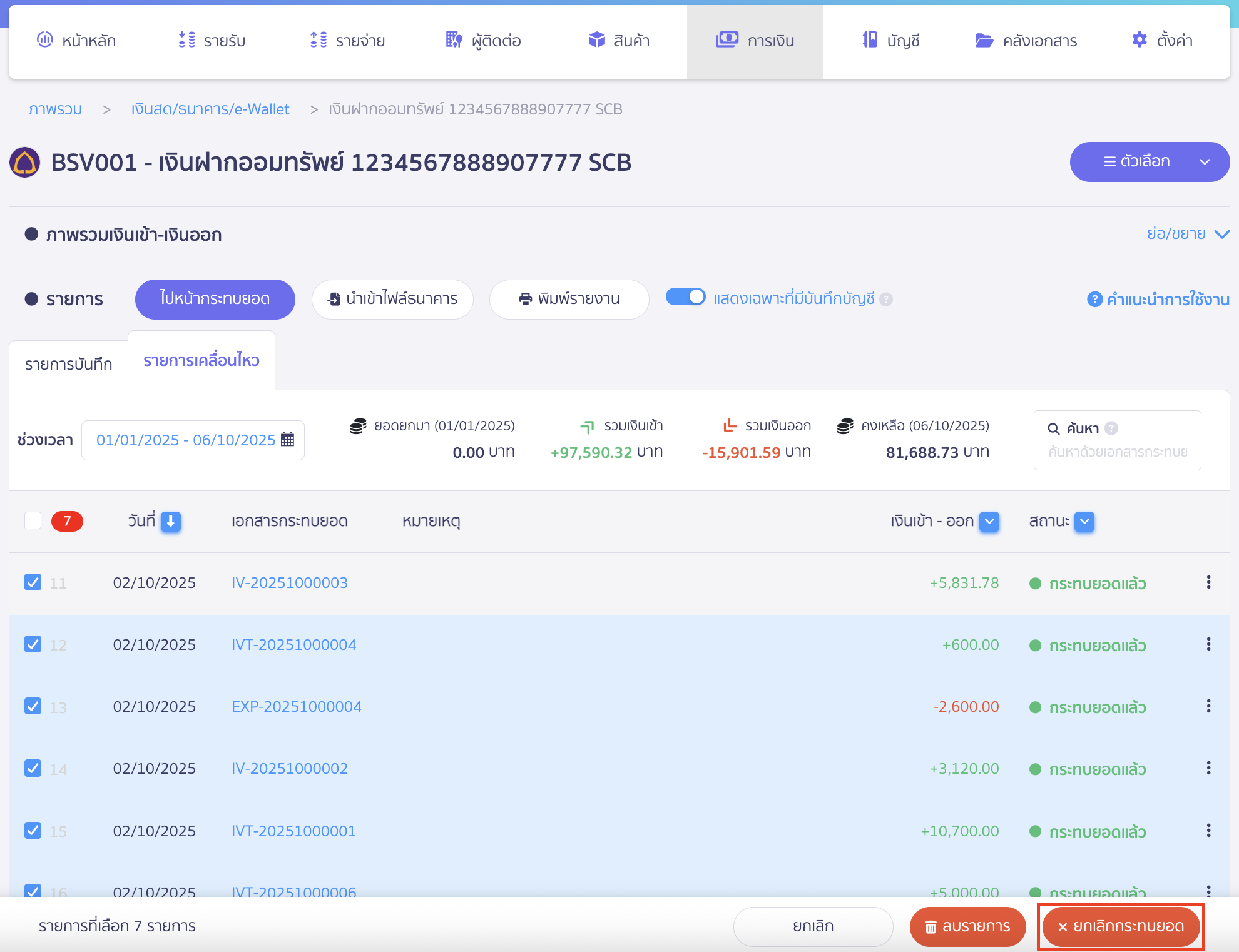Open the บัญชี menu in navigation
The width and height of the screenshot is (1239, 952).
click(891, 41)
